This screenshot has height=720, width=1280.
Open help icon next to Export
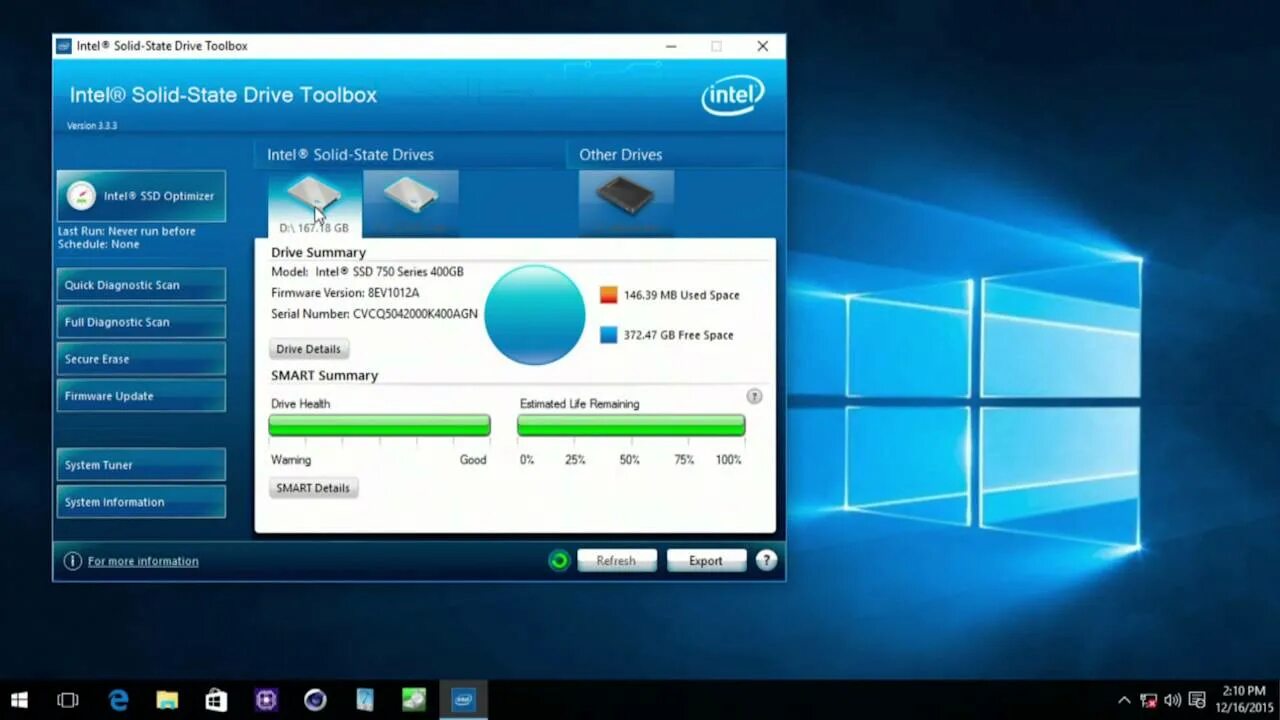click(x=766, y=561)
